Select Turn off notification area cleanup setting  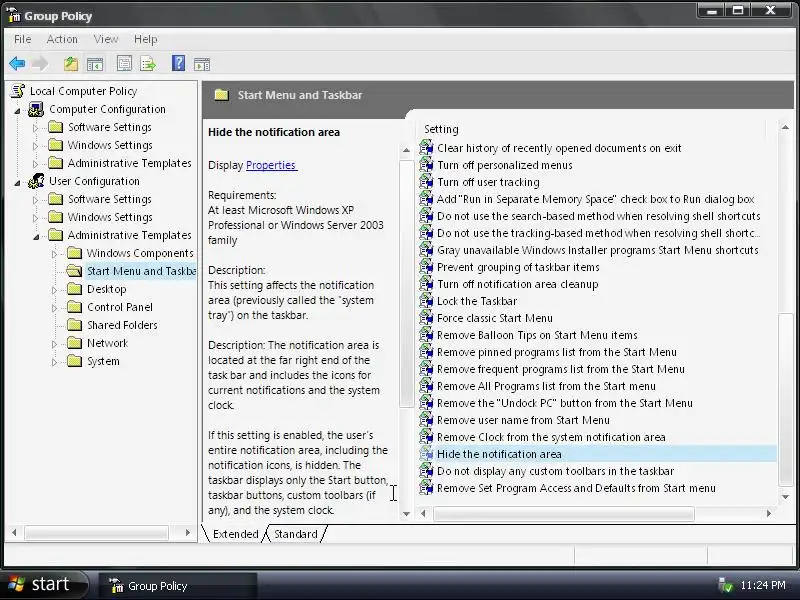tap(517, 284)
